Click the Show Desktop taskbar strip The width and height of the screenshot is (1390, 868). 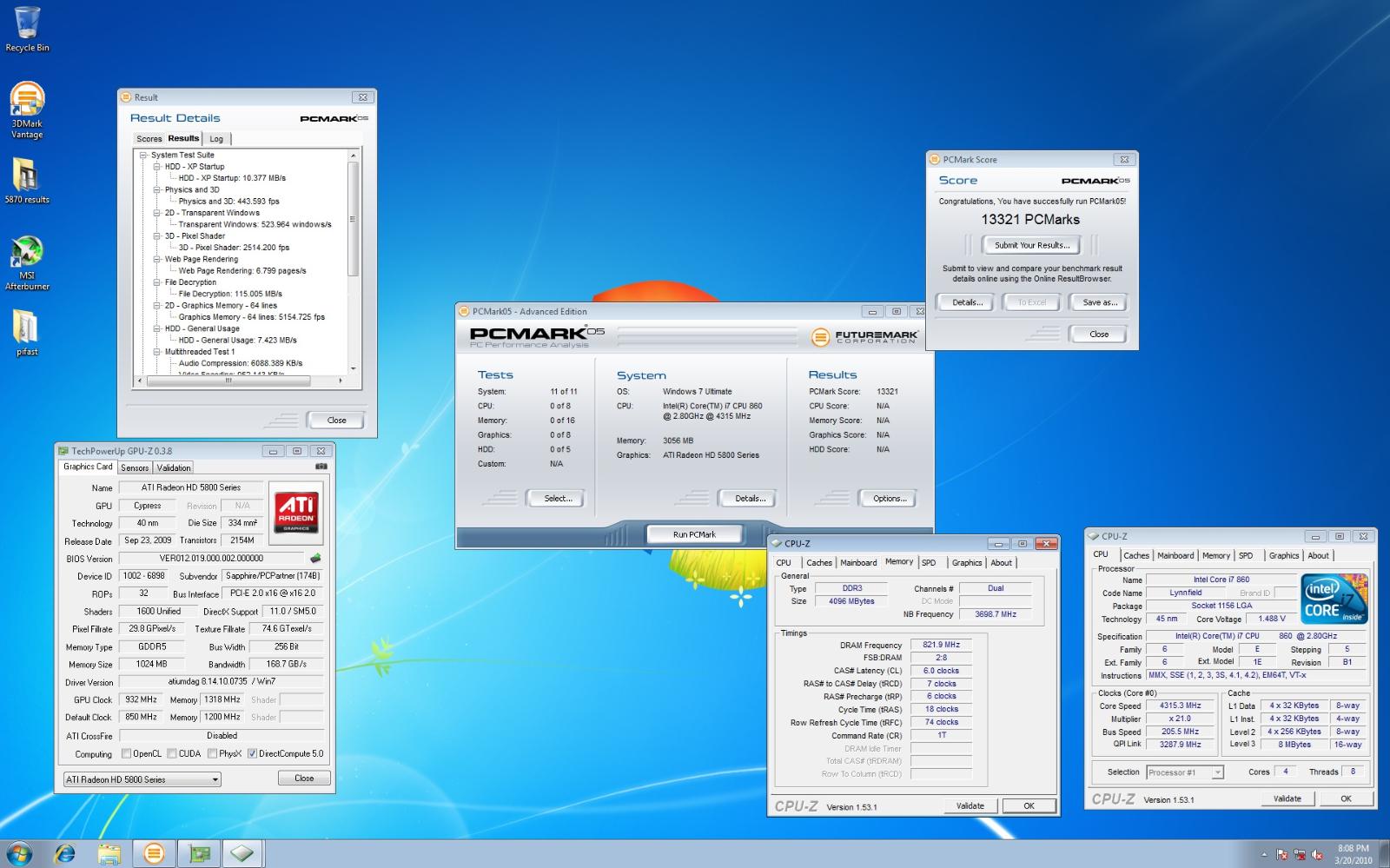pos(1384,854)
